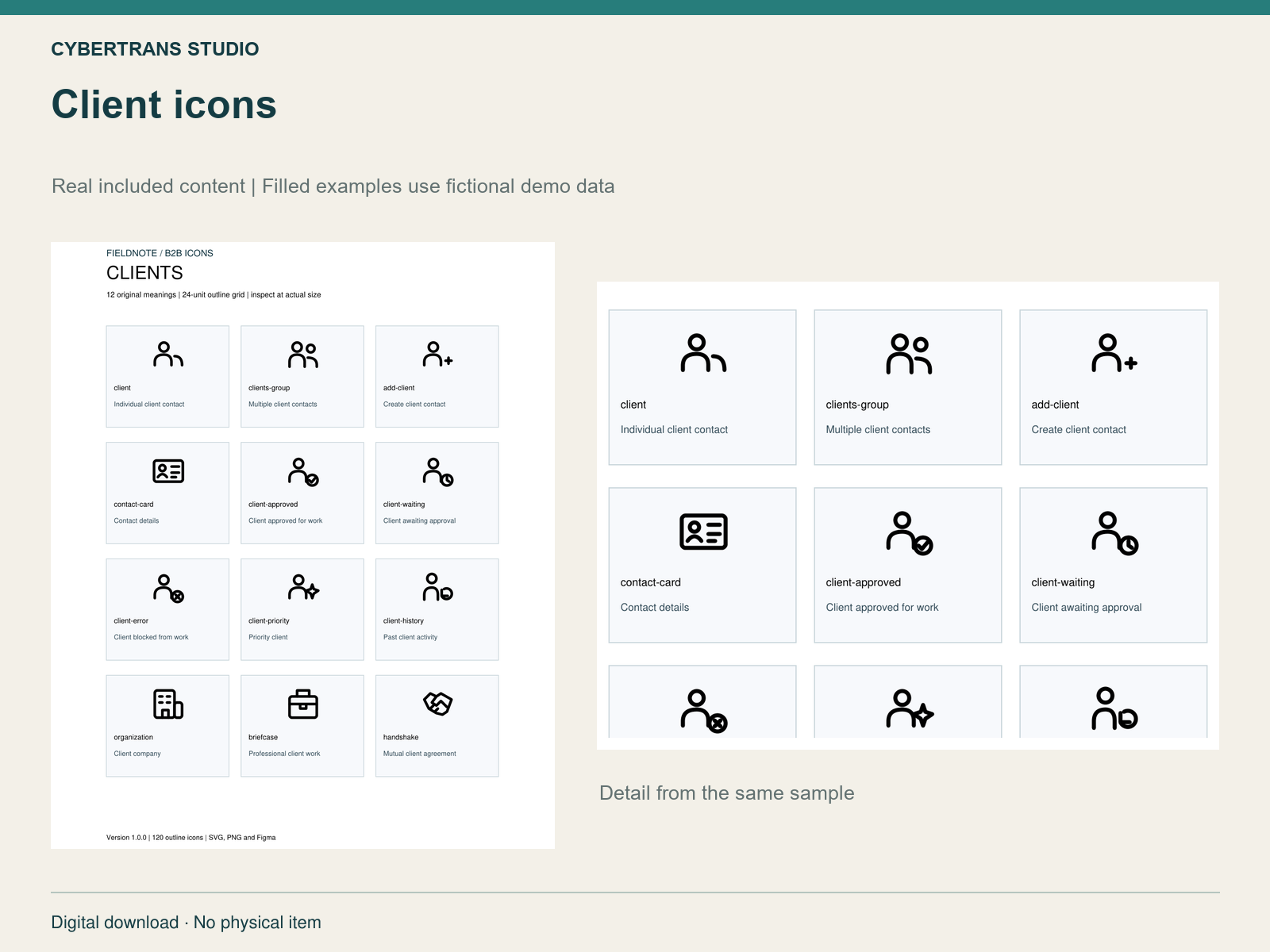Click the client icon in the small sample sheet
This screenshot has width=1270, height=952.
168,355
